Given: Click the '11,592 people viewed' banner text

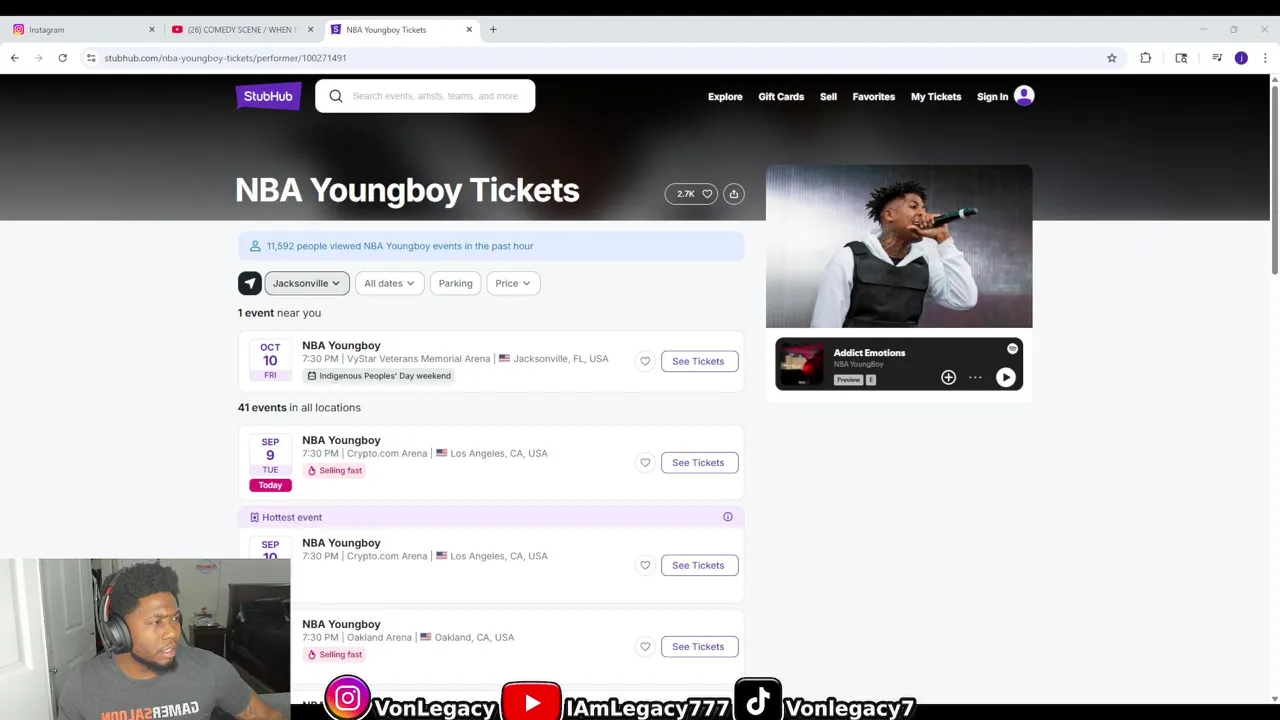Looking at the screenshot, I should [x=400, y=246].
